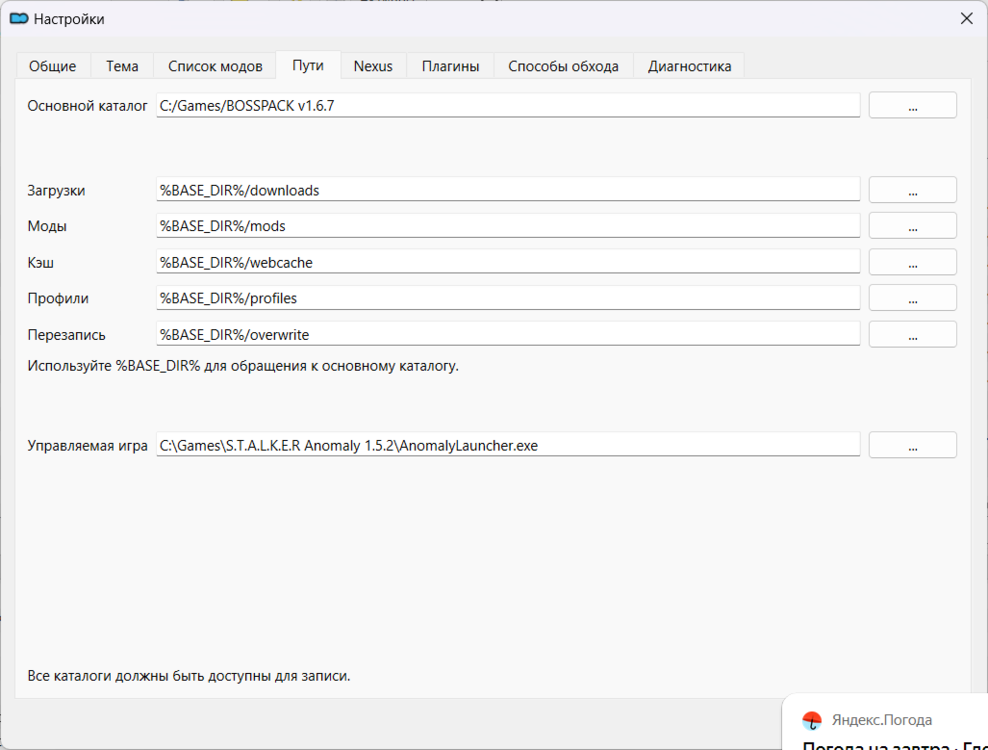Viewport: 988px width, 750px height.
Task: Browse for the Кэш folder
Action: click(912, 262)
